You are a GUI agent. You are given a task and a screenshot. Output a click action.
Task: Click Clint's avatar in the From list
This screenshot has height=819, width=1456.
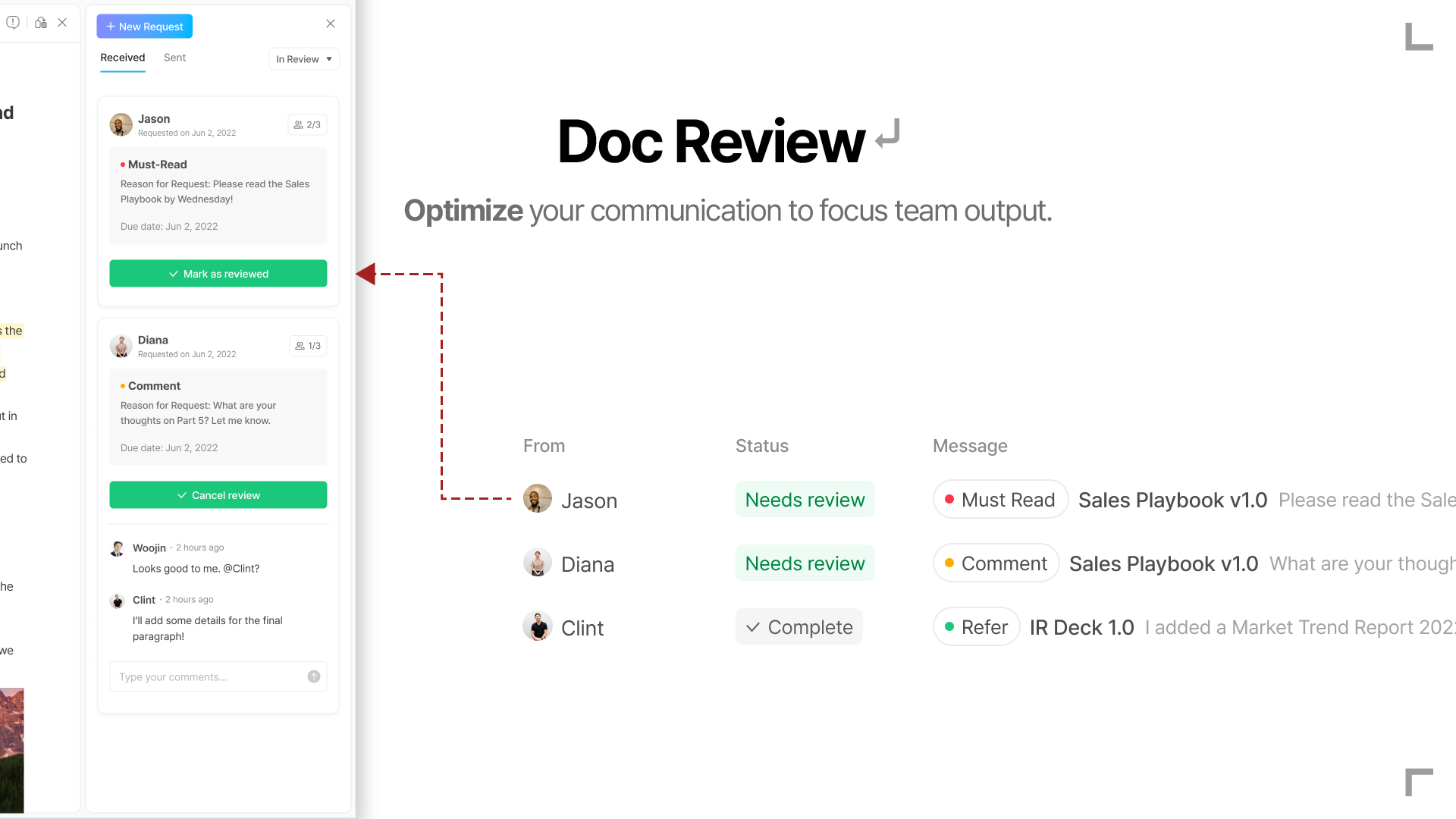click(538, 627)
